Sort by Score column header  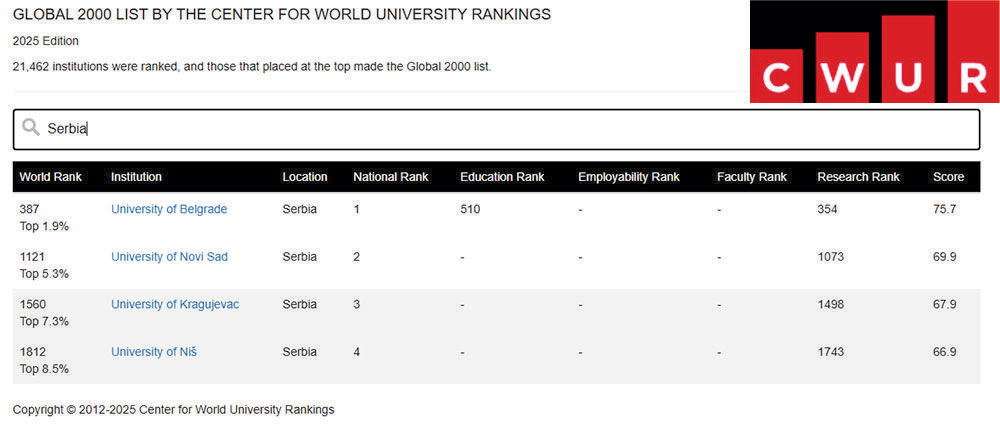[948, 177]
